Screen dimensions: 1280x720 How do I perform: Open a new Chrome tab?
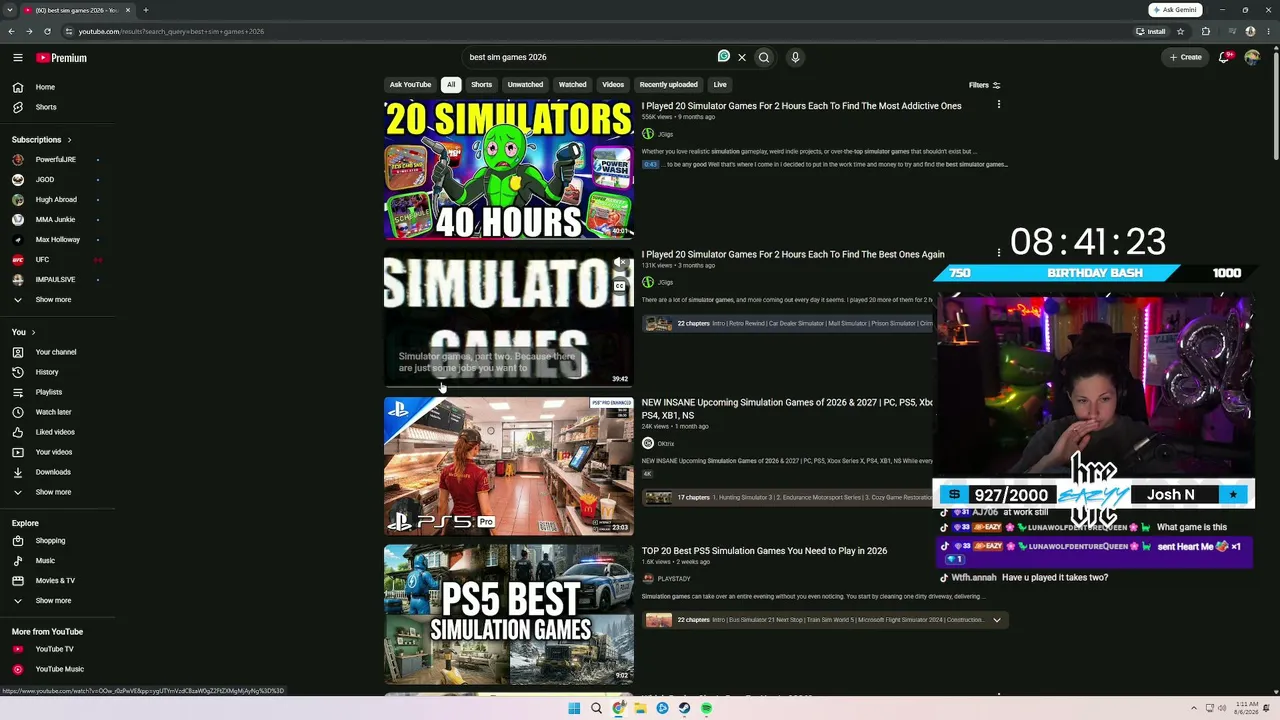point(145,10)
